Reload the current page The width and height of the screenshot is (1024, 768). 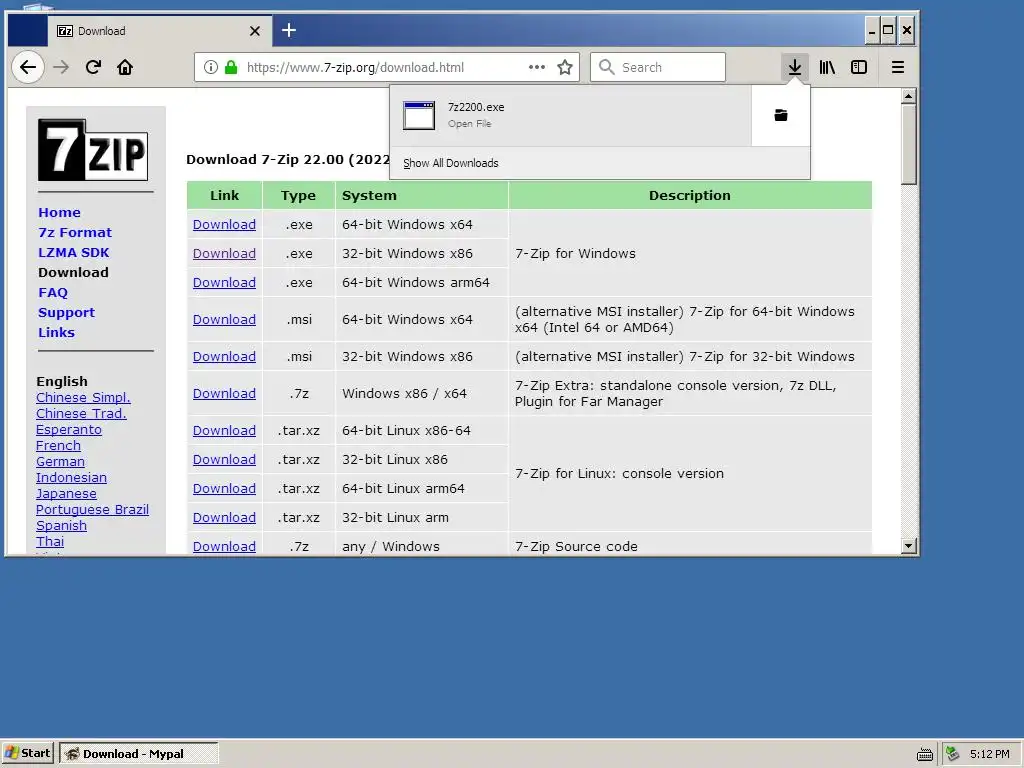(x=93, y=67)
